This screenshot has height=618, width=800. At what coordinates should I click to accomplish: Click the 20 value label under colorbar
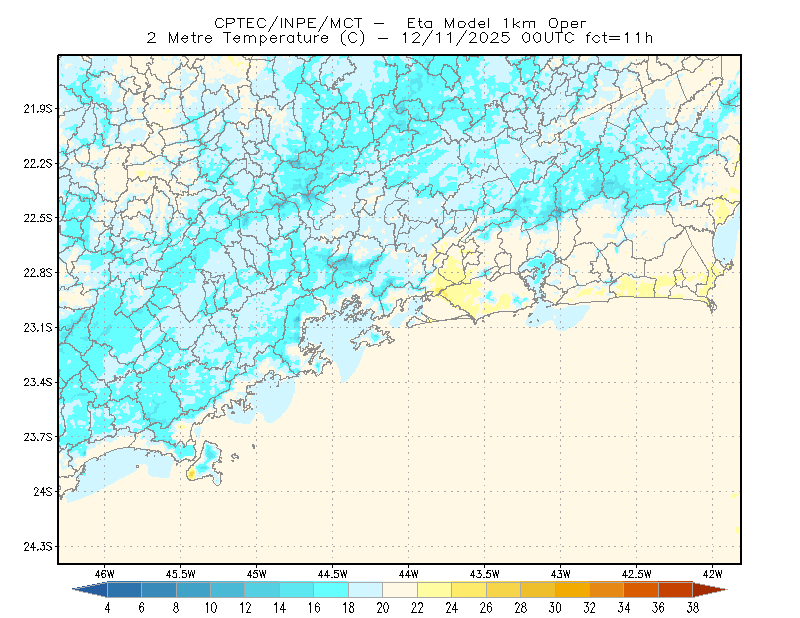383,607
